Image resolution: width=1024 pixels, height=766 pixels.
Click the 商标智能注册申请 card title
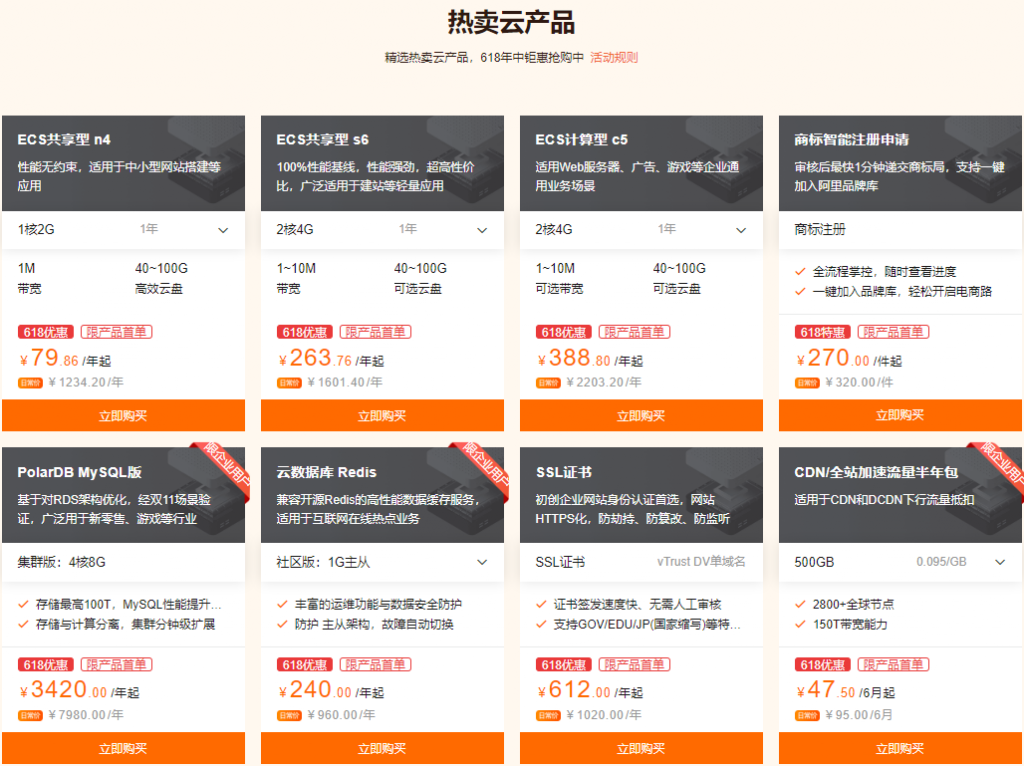(852, 140)
